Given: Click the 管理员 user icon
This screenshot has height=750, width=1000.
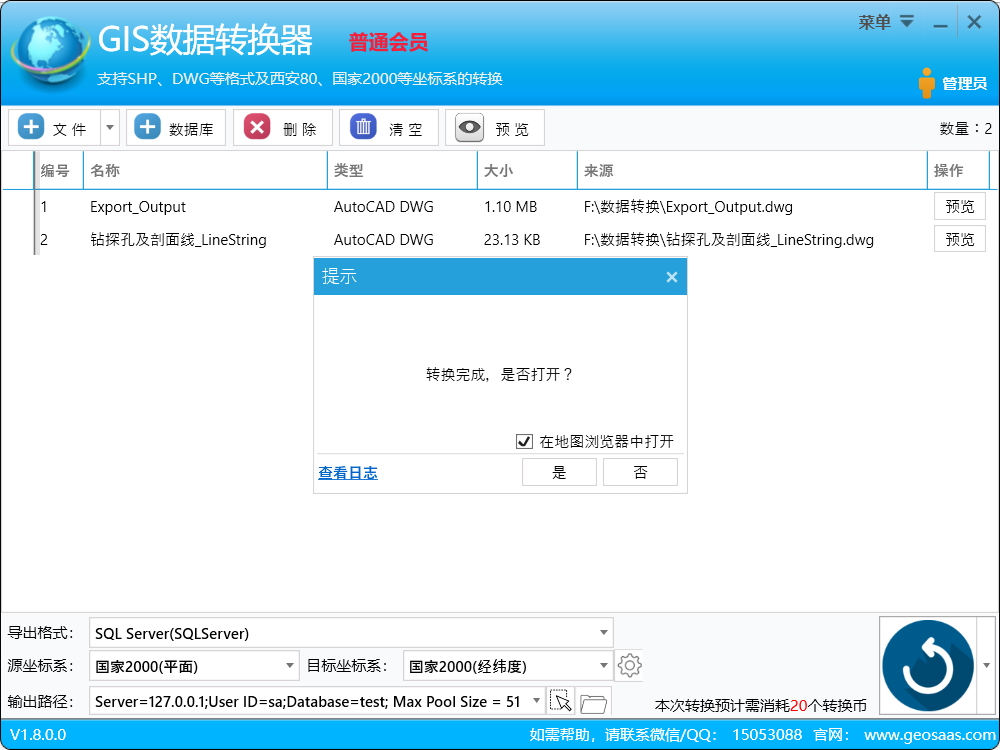Looking at the screenshot, I should pos(927,83).
